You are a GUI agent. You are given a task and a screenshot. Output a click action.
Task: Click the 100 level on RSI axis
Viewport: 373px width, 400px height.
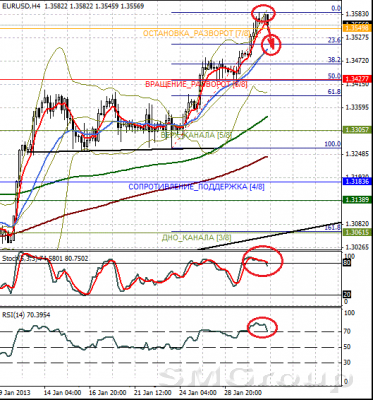tap(349, 313)
